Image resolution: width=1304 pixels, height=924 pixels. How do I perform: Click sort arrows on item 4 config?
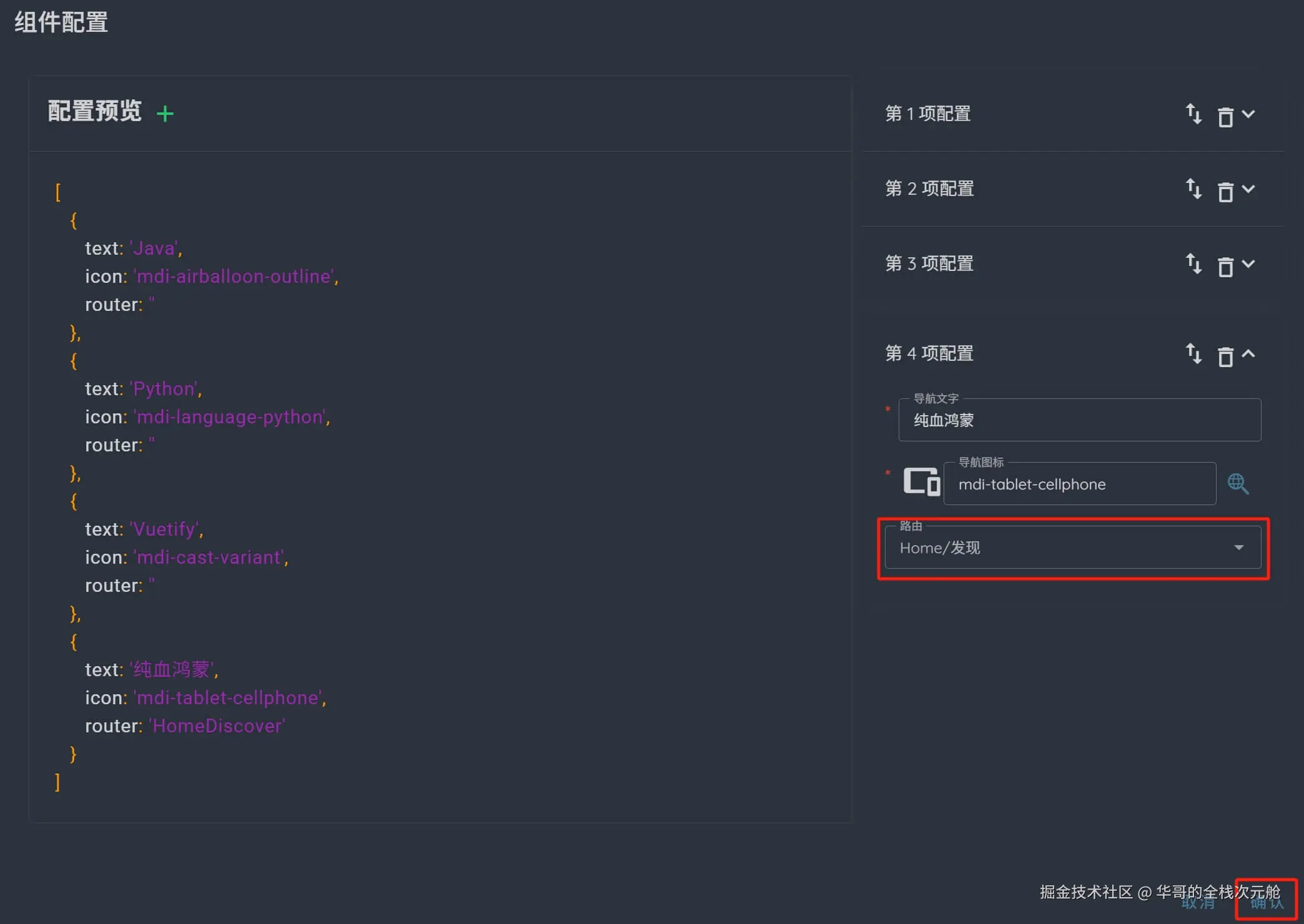click(1193, 354)
